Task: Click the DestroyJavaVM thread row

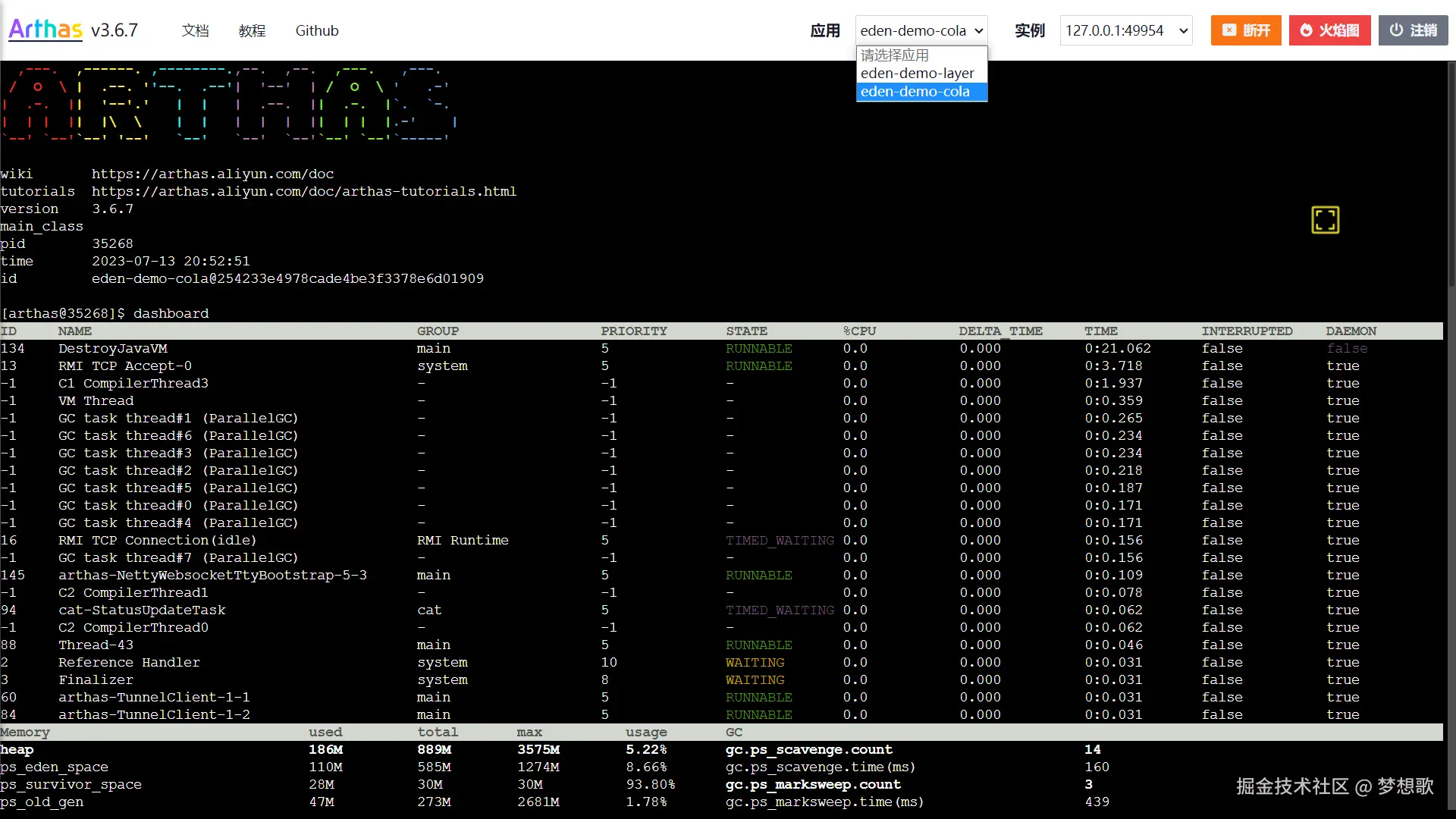Action: [113, 348]
